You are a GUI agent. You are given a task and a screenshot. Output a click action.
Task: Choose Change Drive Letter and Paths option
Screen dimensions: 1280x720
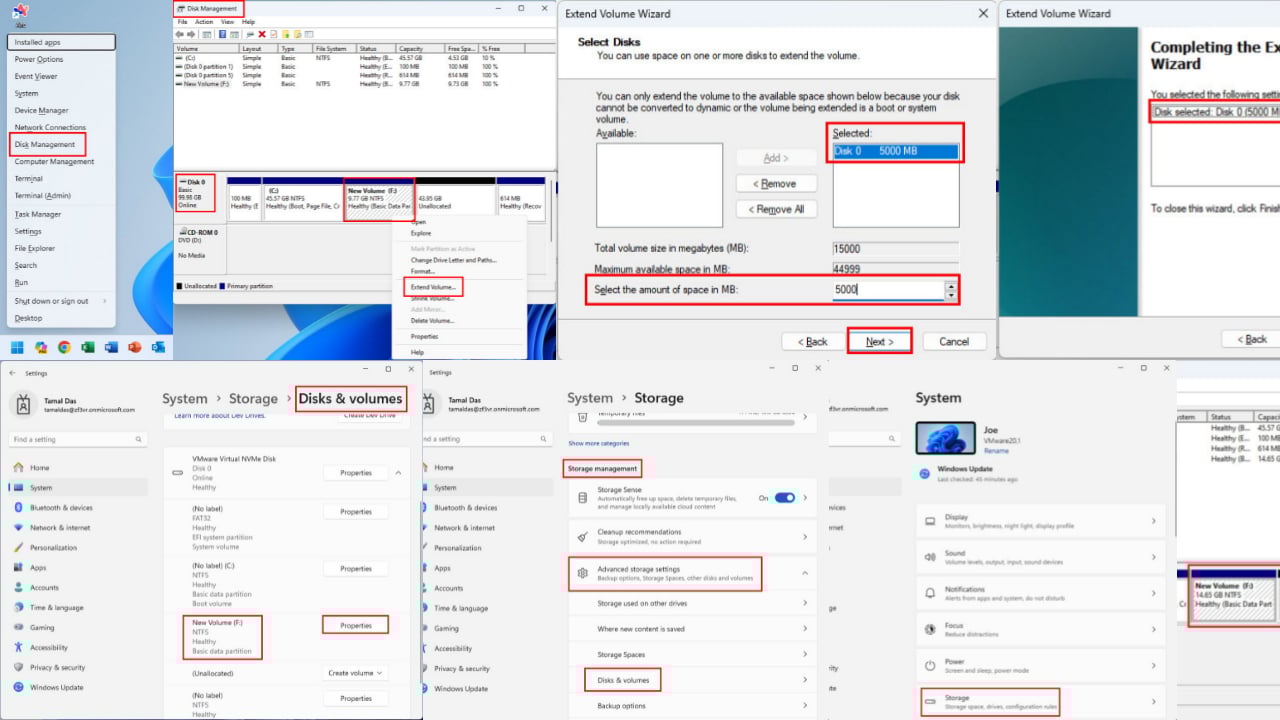click(x=453, y=260)
